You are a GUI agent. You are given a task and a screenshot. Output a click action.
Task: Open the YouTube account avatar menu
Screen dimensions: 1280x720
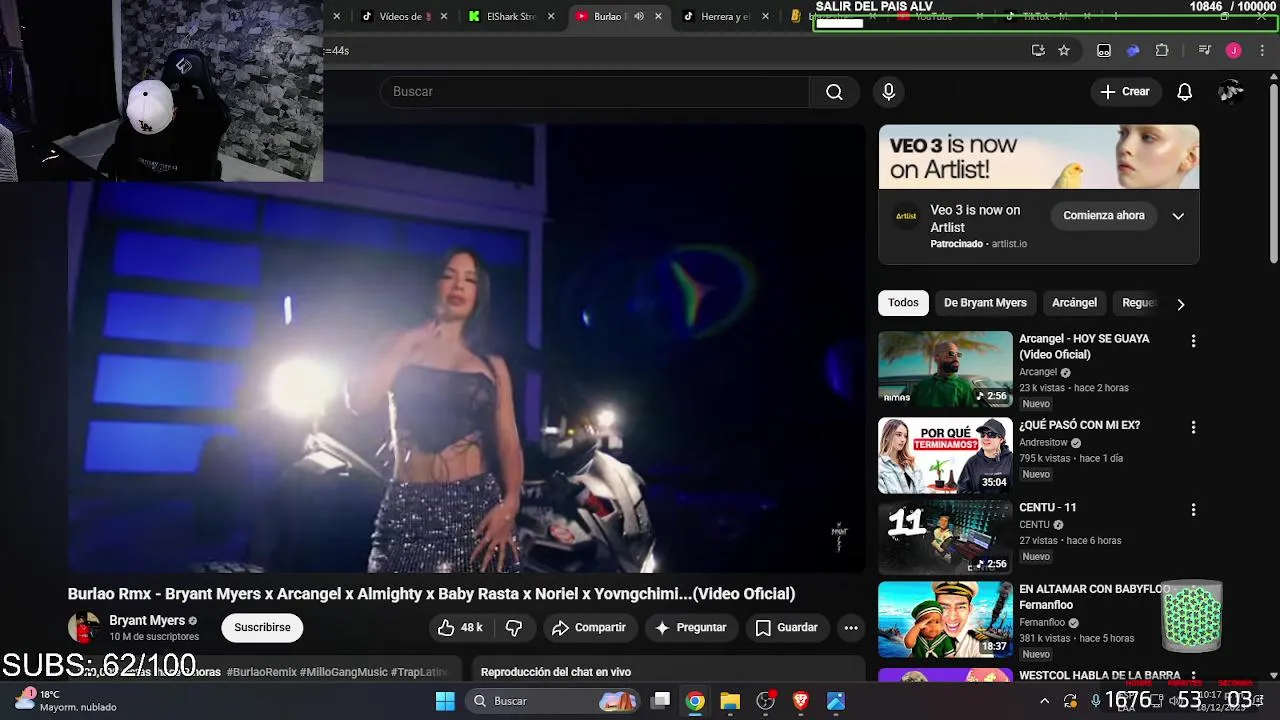(x=1231, y=92)
